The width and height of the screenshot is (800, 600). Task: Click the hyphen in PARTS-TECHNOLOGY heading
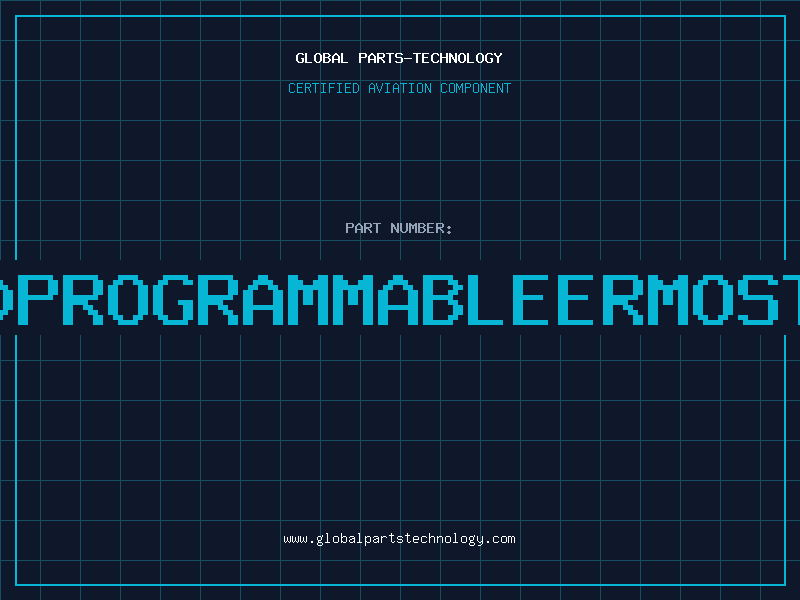(408, 58)
